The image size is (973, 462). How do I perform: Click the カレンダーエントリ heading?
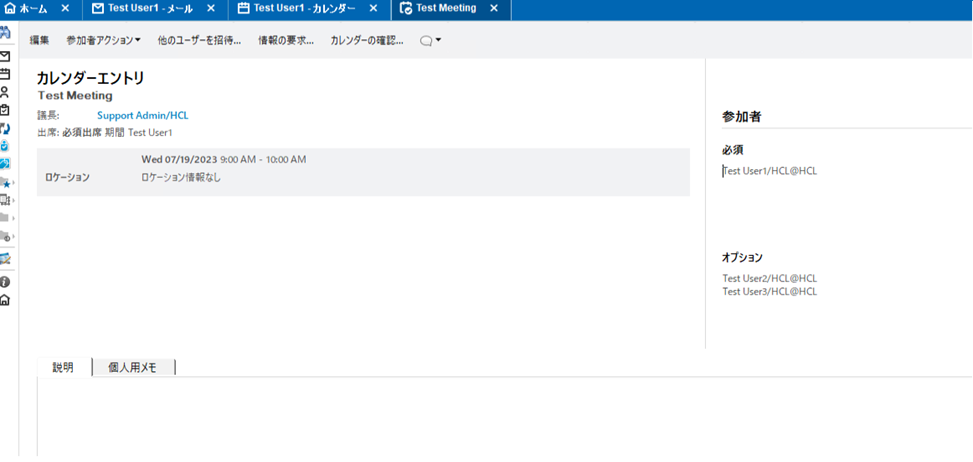click(91, 78)
